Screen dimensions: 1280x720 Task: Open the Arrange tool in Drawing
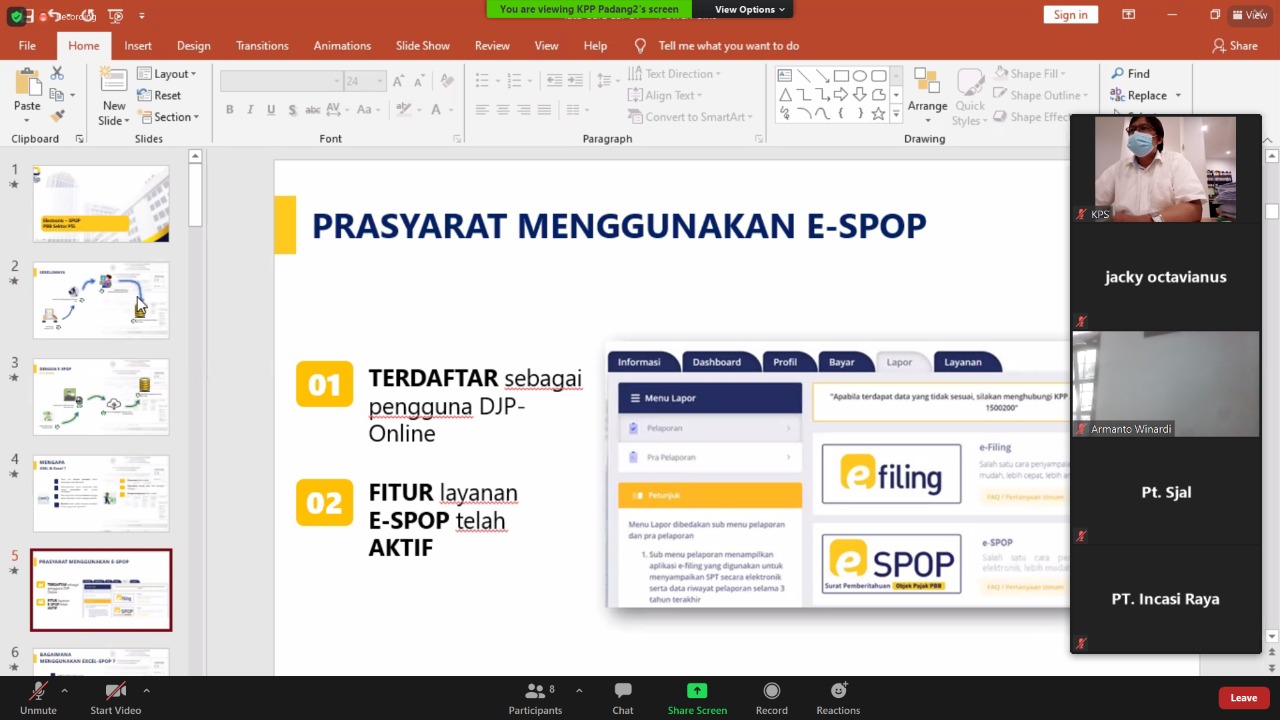tap(927, 90)
